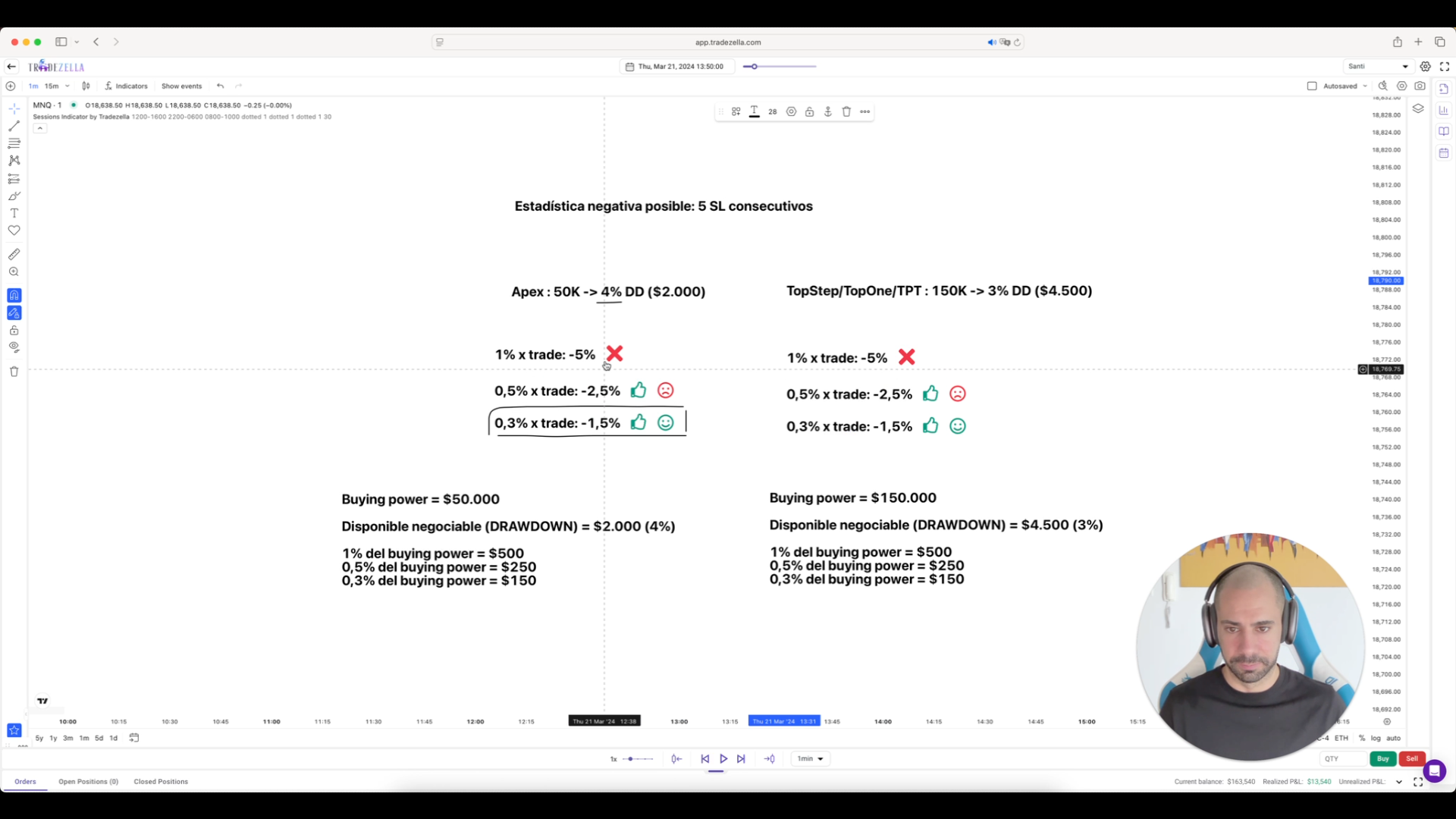This screenshot has height=819, width=1456.
Task: Adjust the replay speed slider in header
Action: pos(780,67)
